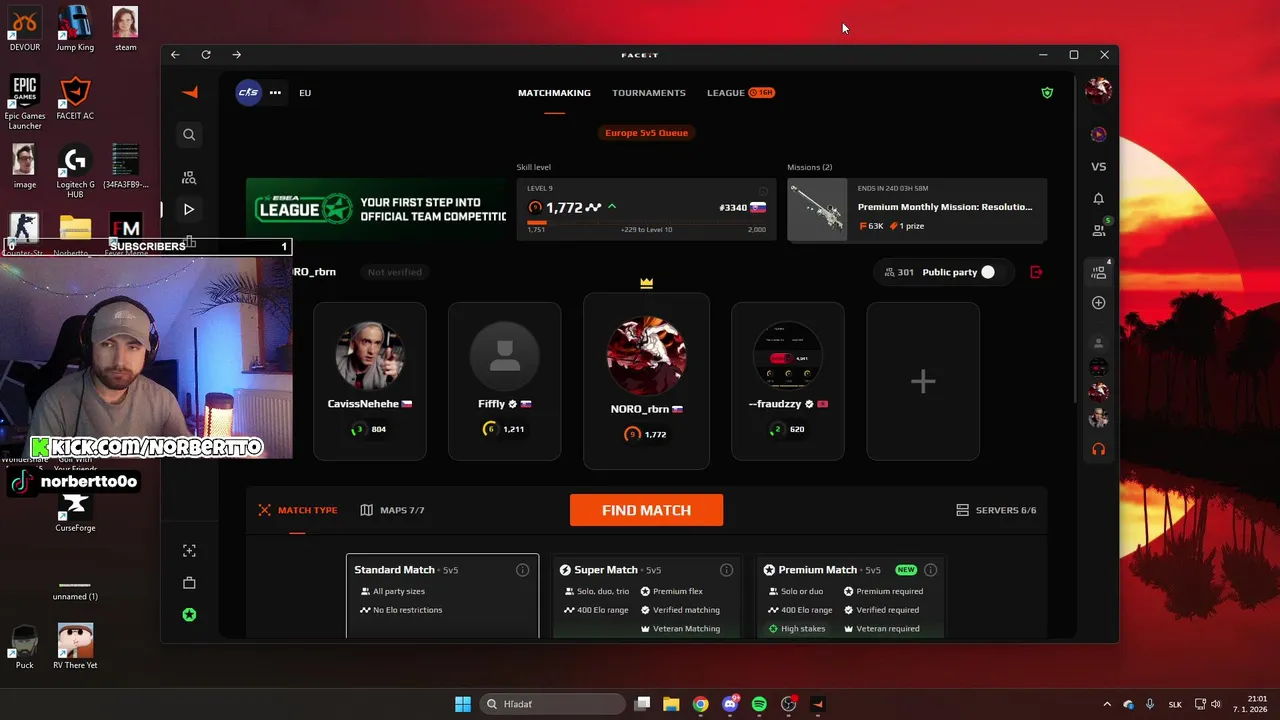Click the taskbar search box Hľadať
1280x720 pixels.
point(553,704)
